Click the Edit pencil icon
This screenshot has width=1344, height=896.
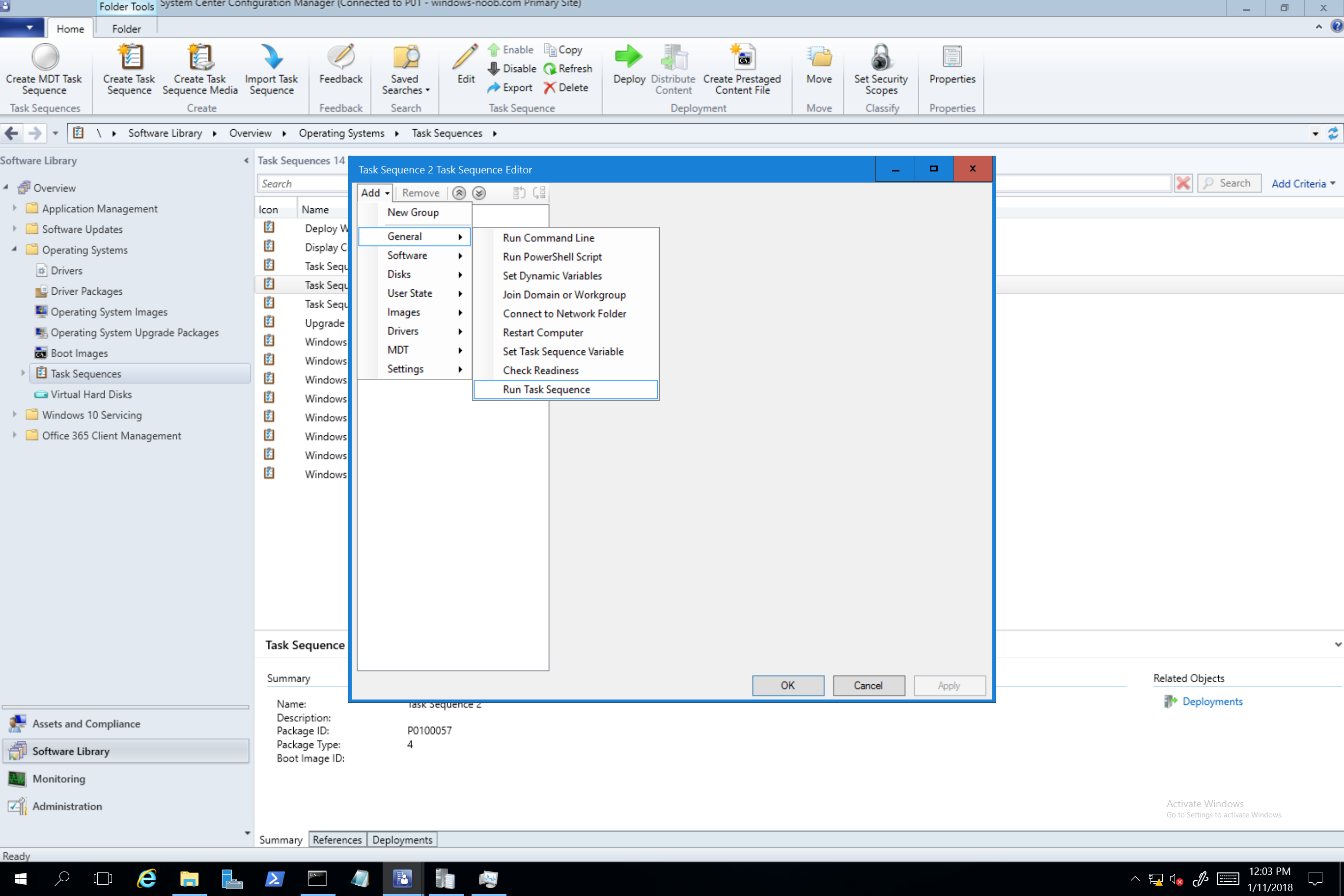pyautogui.click(x=466, y=57)
